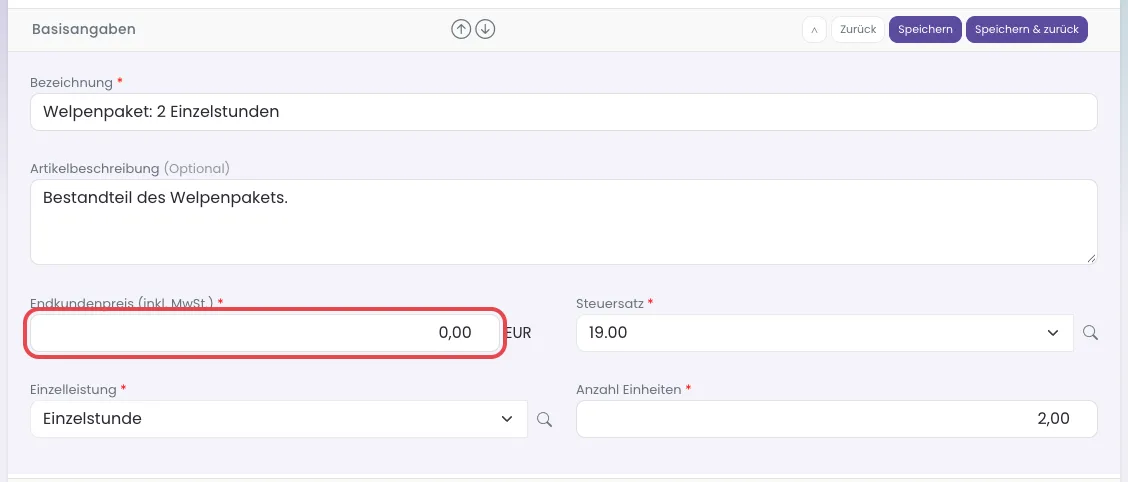
Task: Click Speichern & zurück
Action: [1027, 29]
